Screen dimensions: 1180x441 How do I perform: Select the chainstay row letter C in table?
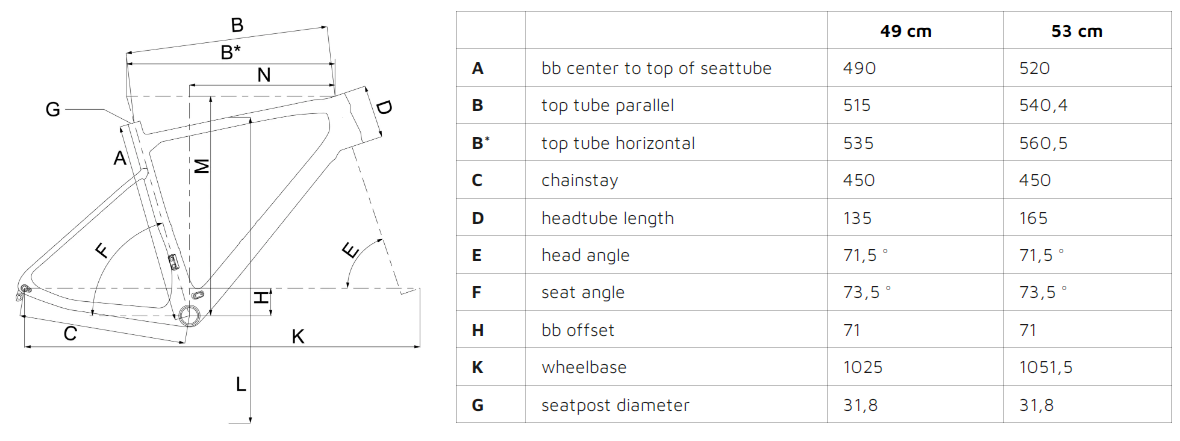(477, 181)
